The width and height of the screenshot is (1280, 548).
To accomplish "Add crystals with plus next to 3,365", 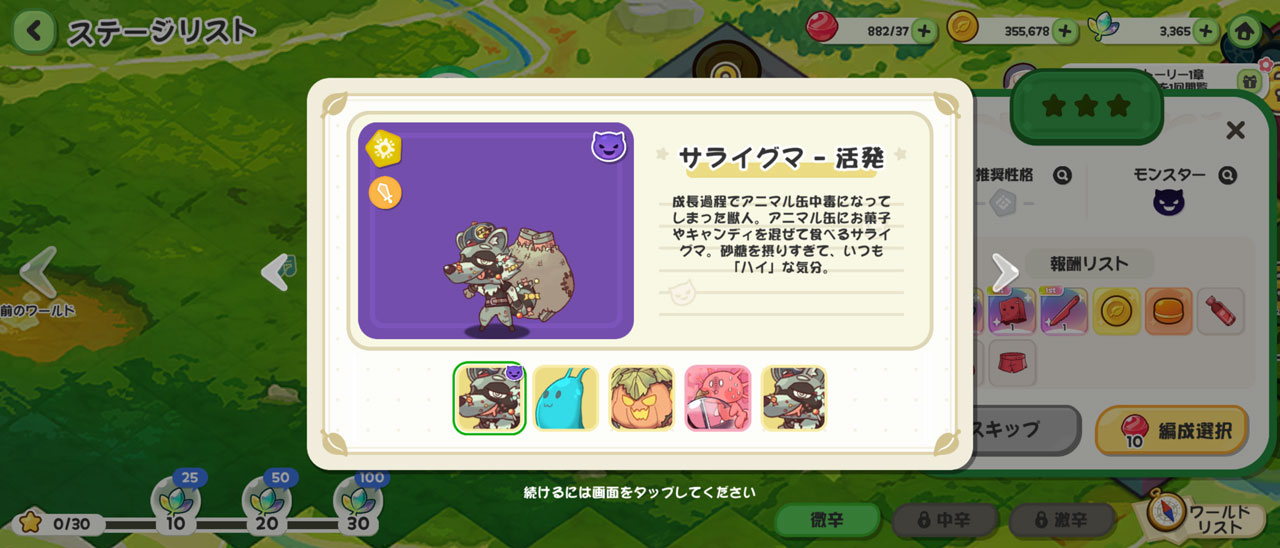I will [x=1205, y=31].
